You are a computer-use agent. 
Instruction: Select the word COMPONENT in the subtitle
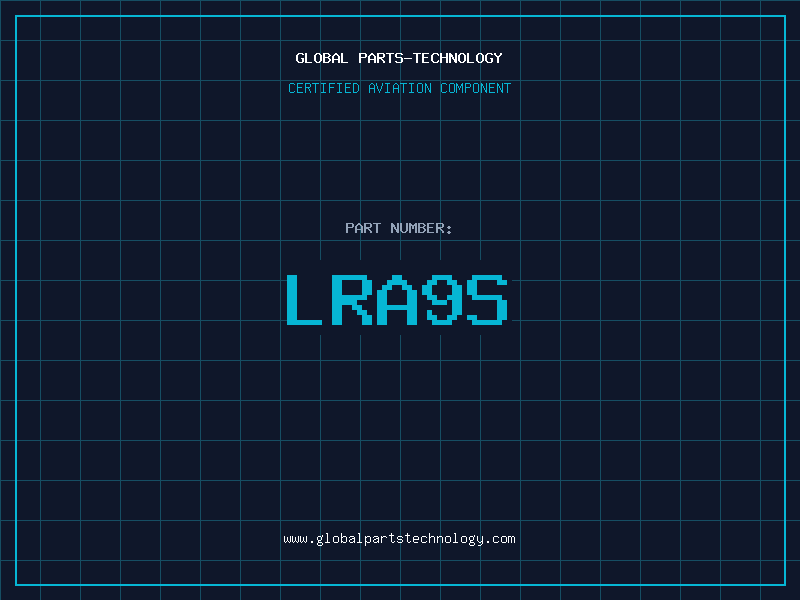coord(476,88)
